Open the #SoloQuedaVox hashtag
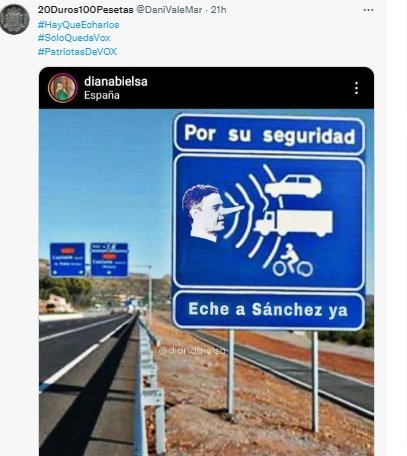This screenshot has width=407, height=456. click(74, 38)
